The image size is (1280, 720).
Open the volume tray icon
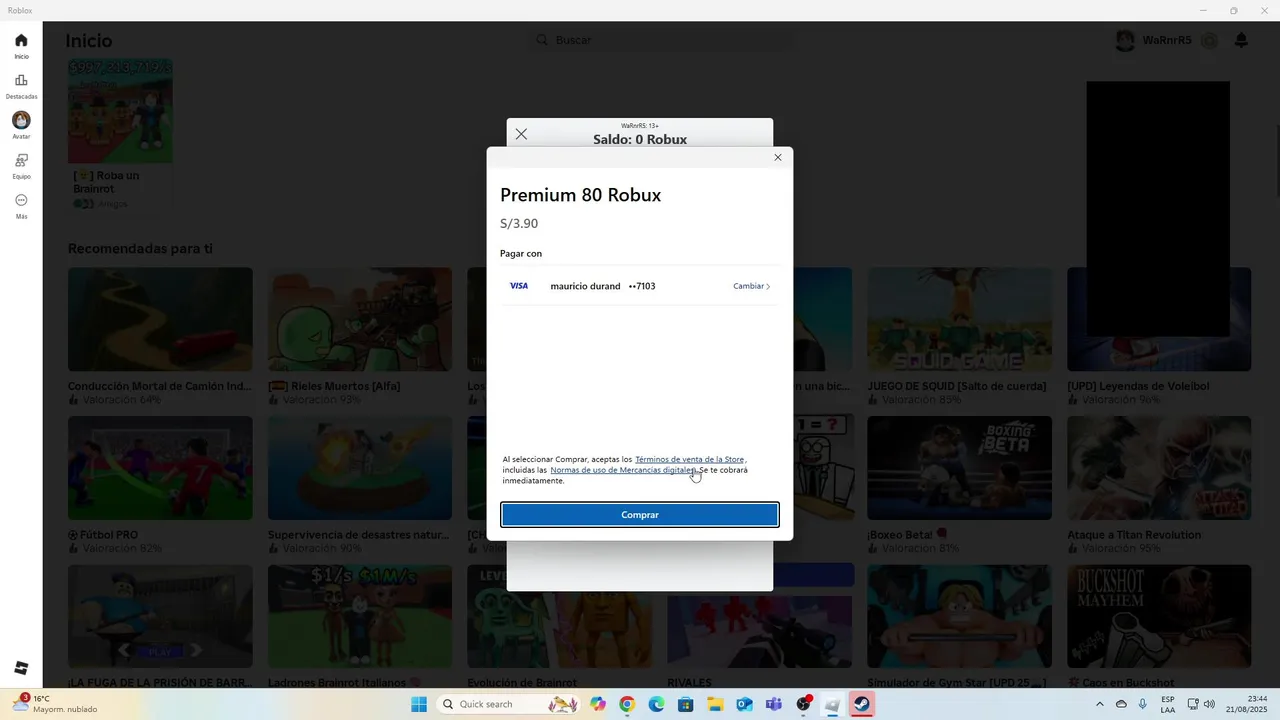1208,704
